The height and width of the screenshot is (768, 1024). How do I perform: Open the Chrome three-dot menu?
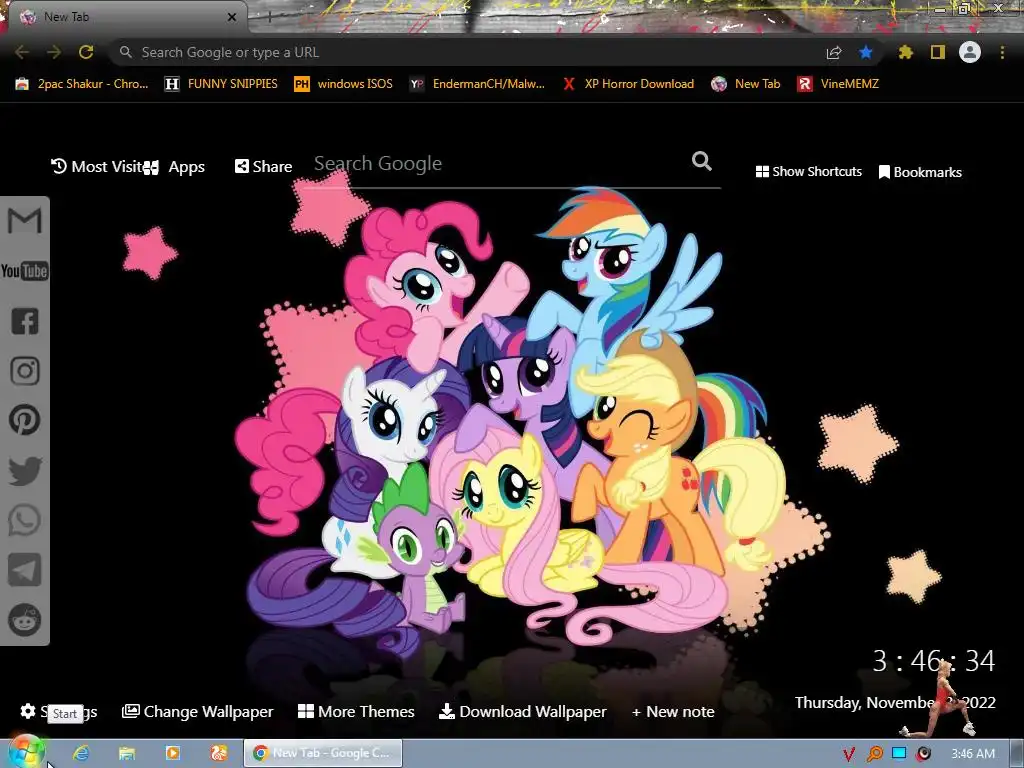[x=1002, y=52]
